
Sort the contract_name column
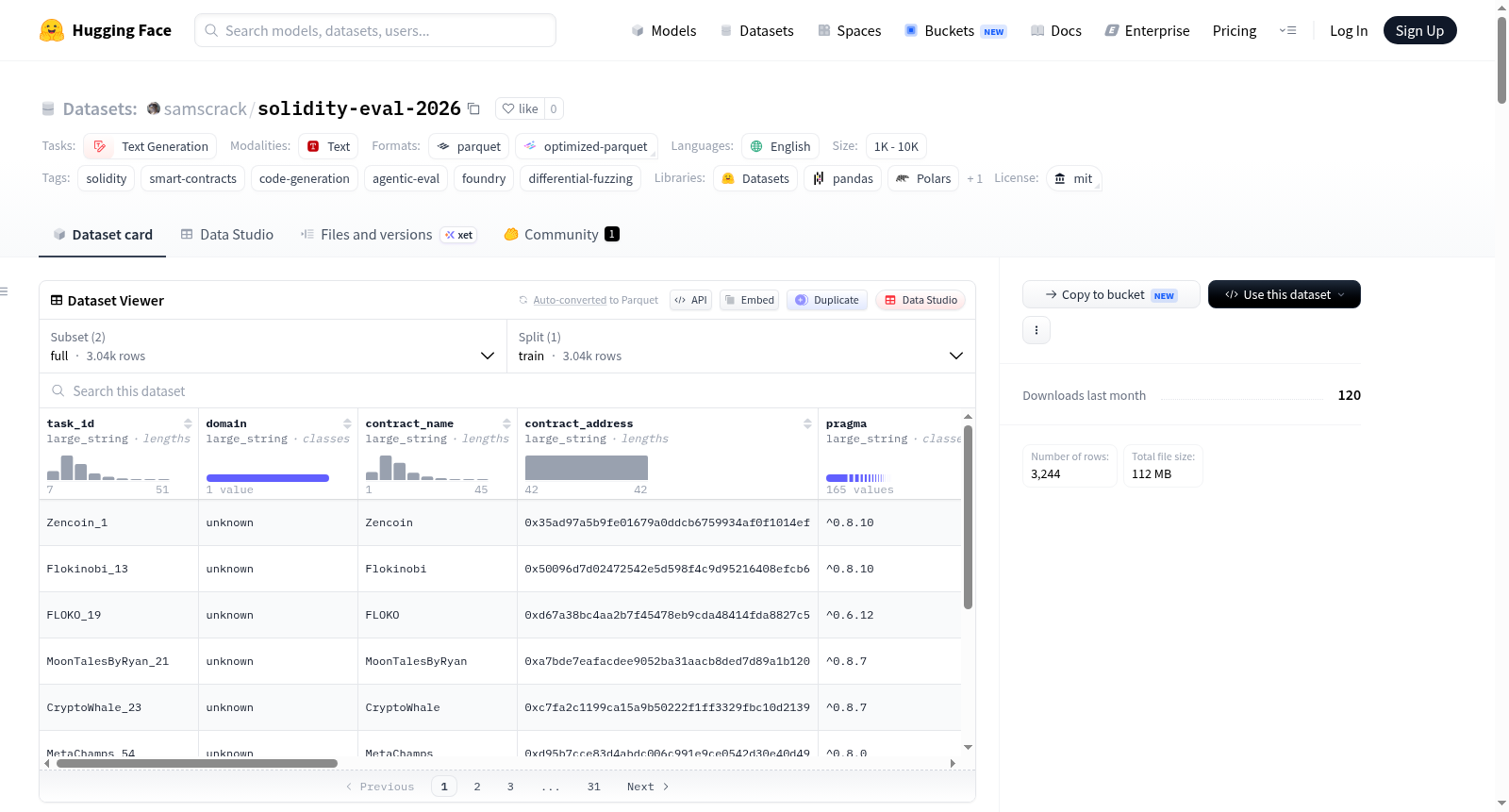(x=507, y=423)
